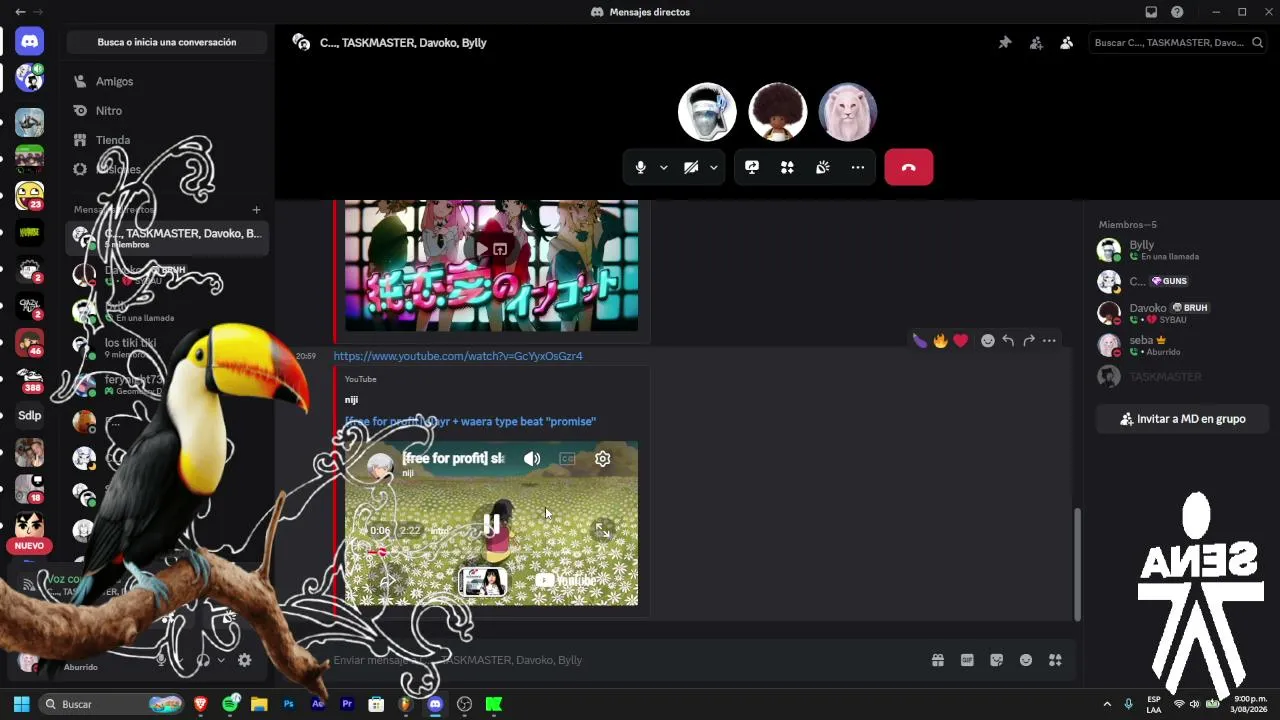1280x720 pixels.
Task: Open more message actions (three dots)
Action: point(1049,341)
